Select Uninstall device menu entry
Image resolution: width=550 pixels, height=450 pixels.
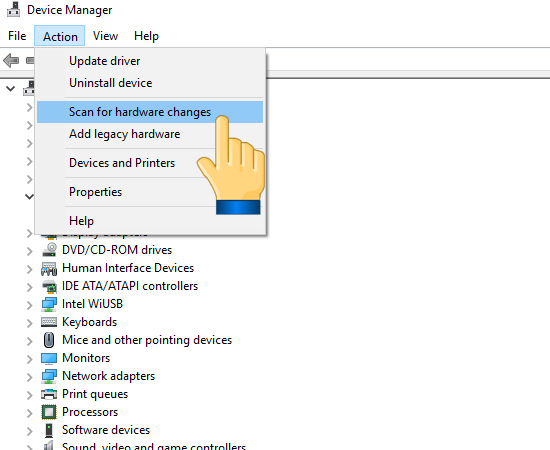150,83
